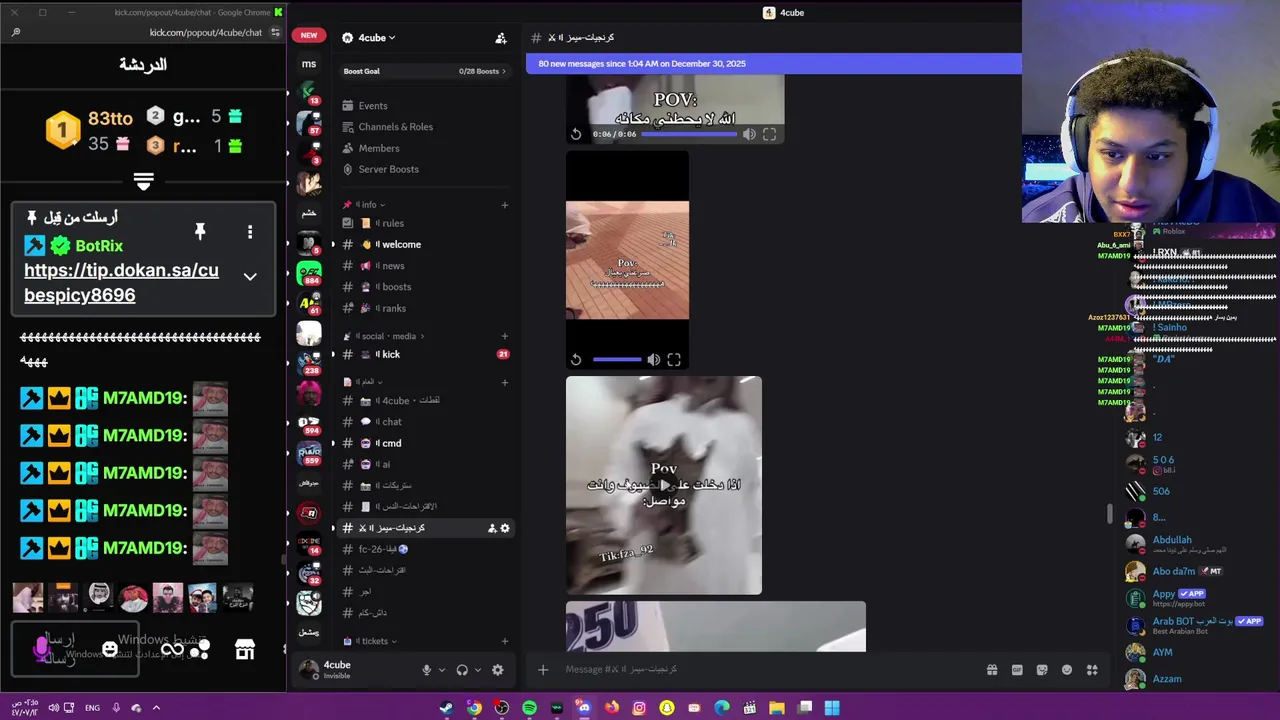Open the server with 884 badge
Viewport: 1280px width, 720px height.
coord(309,273)
